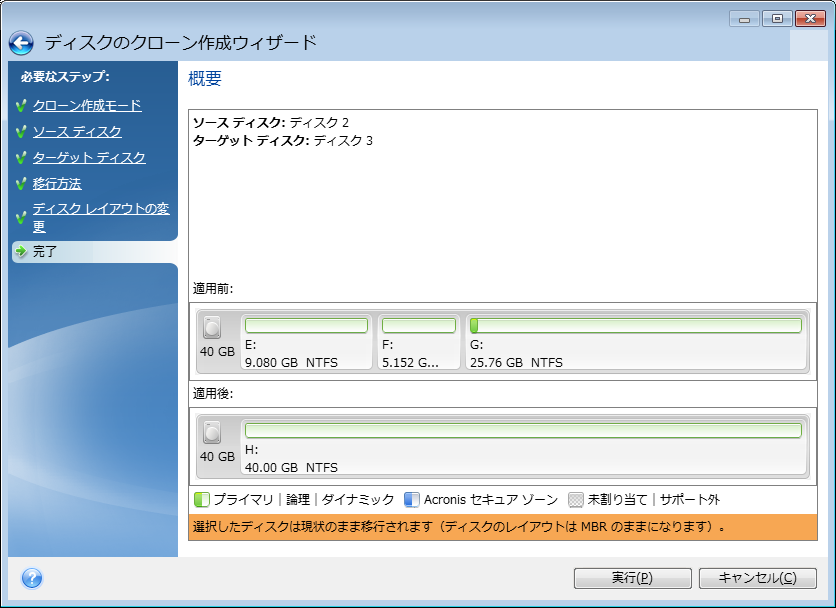Go to the 移行方法 step

(x=57, y=184)
